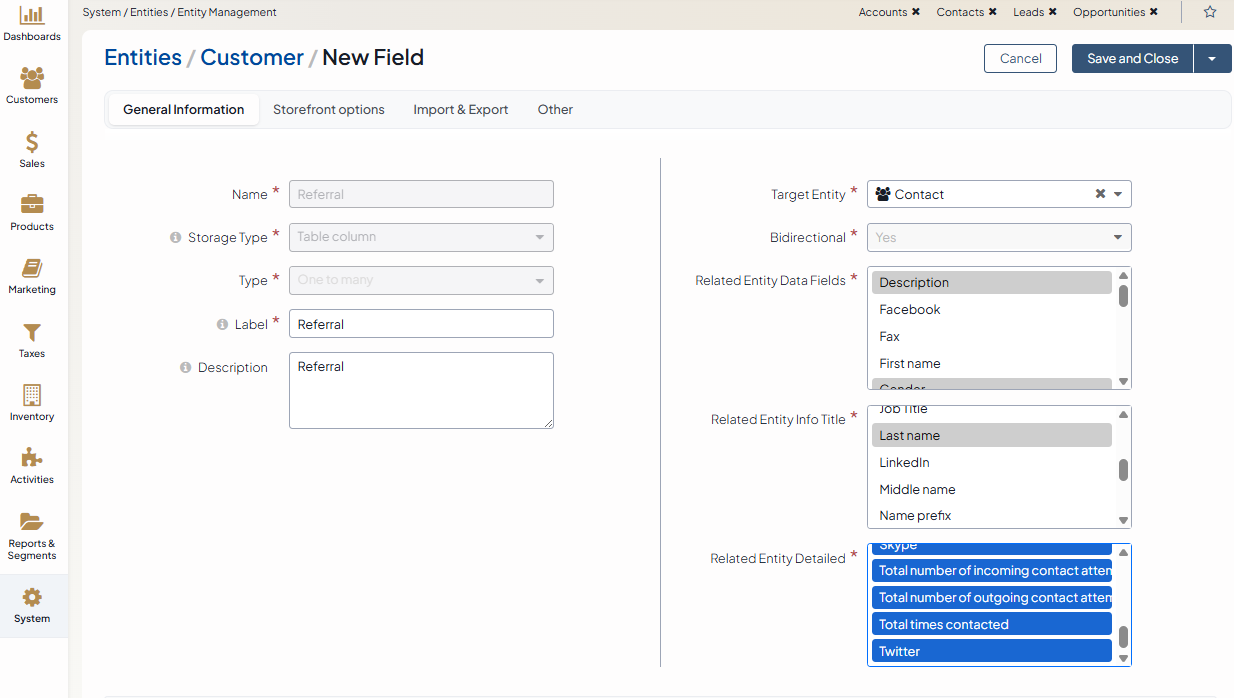Expand the Target Entity dropdown
The height and width of the screenshot is (698, 1234).
[1118, 194]
